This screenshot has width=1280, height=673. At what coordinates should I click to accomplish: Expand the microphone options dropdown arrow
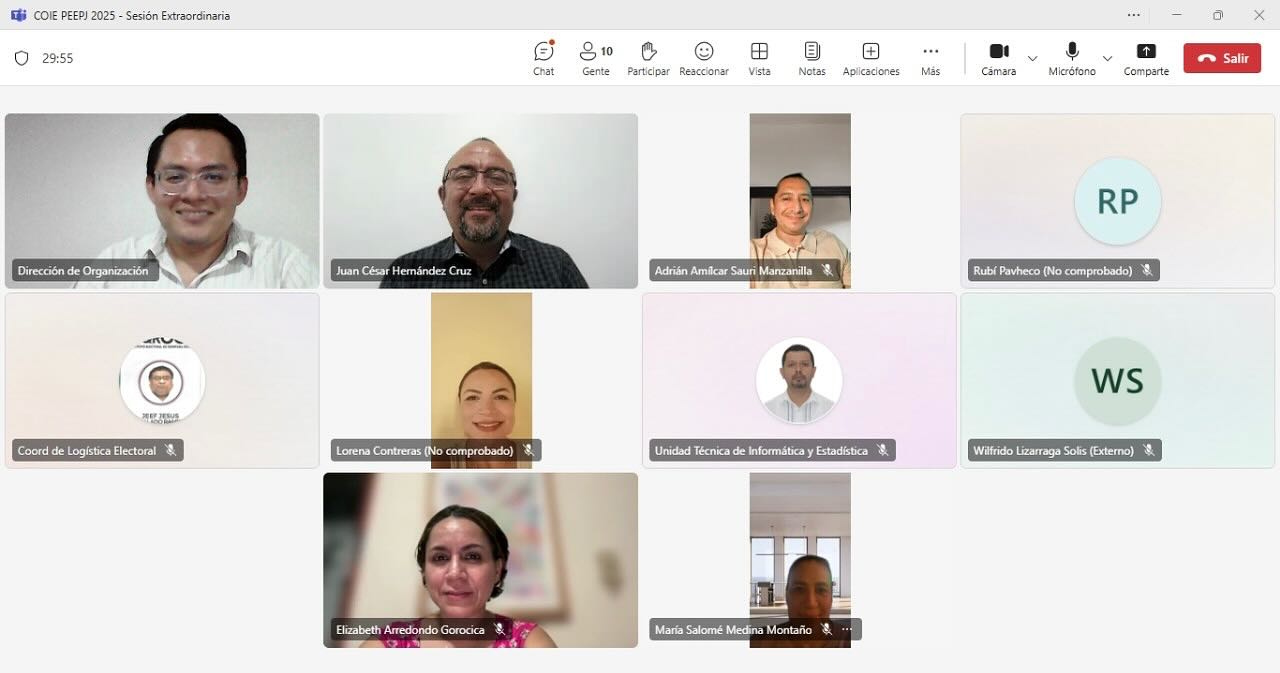point(1107,58)
